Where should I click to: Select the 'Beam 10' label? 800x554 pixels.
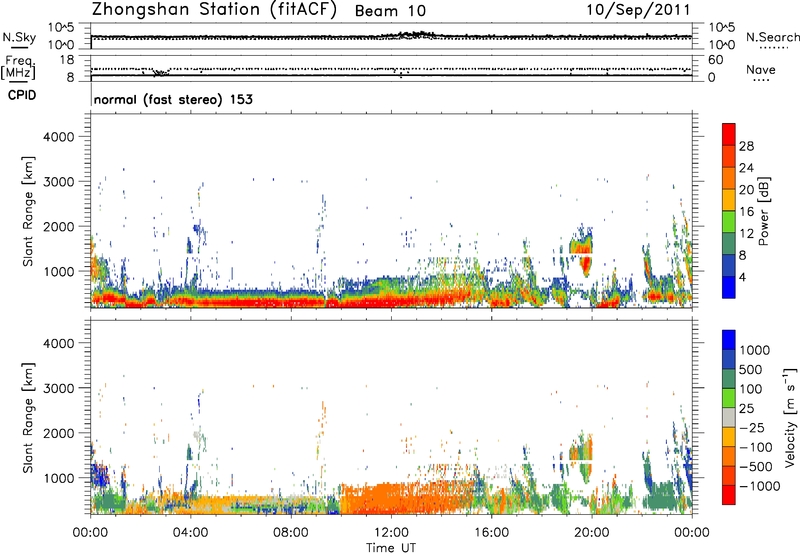tap(390, 11)
